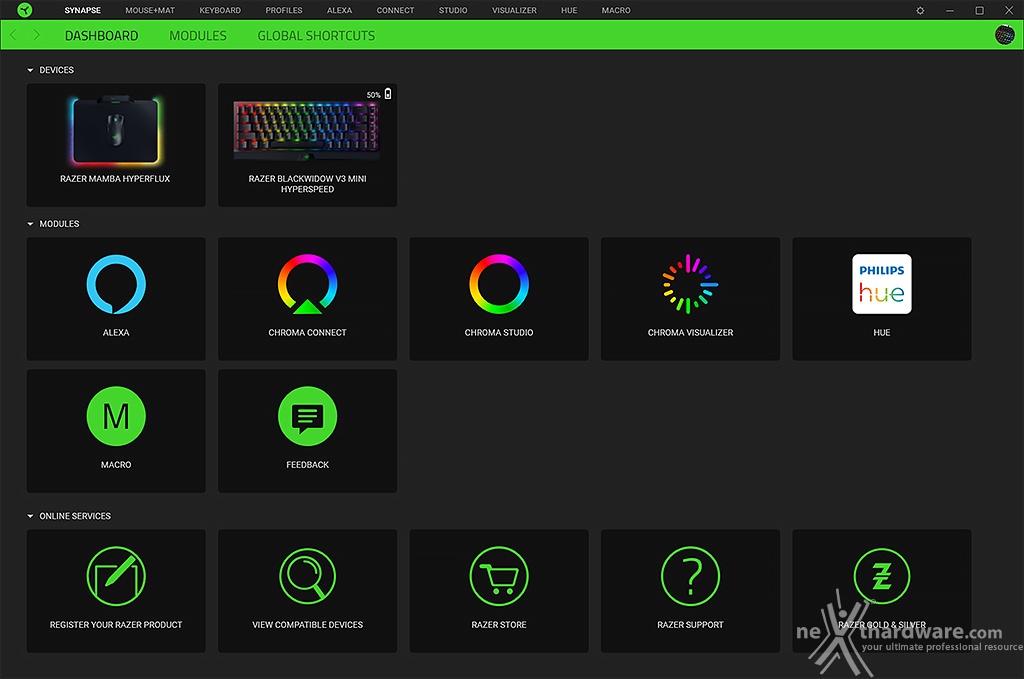Open the Visualizer top tab

pos(515,10)
